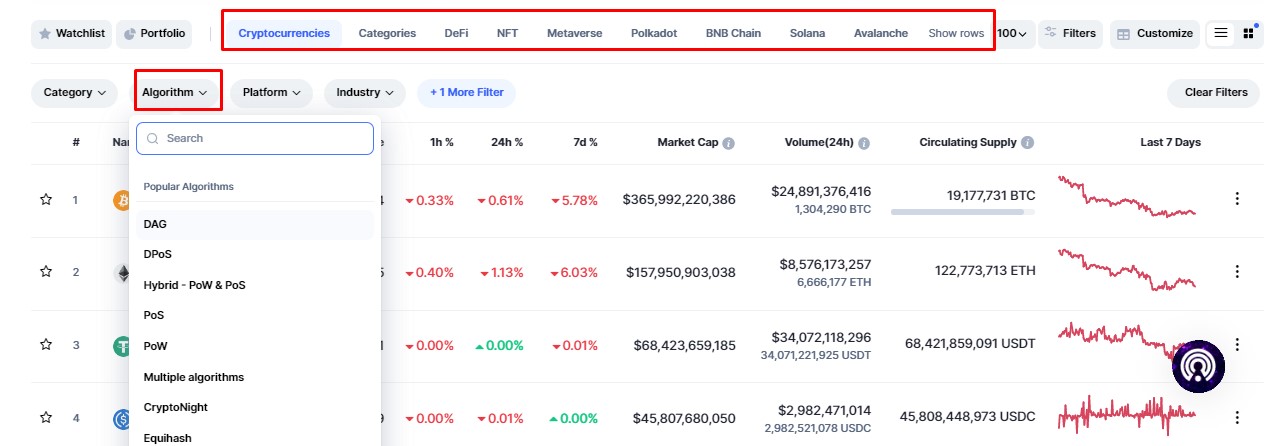Image resolution: width=1269 pixels, height=446 pixels.
Task: Click the Filters button
Action: pyautogui.click(x=1070, y=34)
